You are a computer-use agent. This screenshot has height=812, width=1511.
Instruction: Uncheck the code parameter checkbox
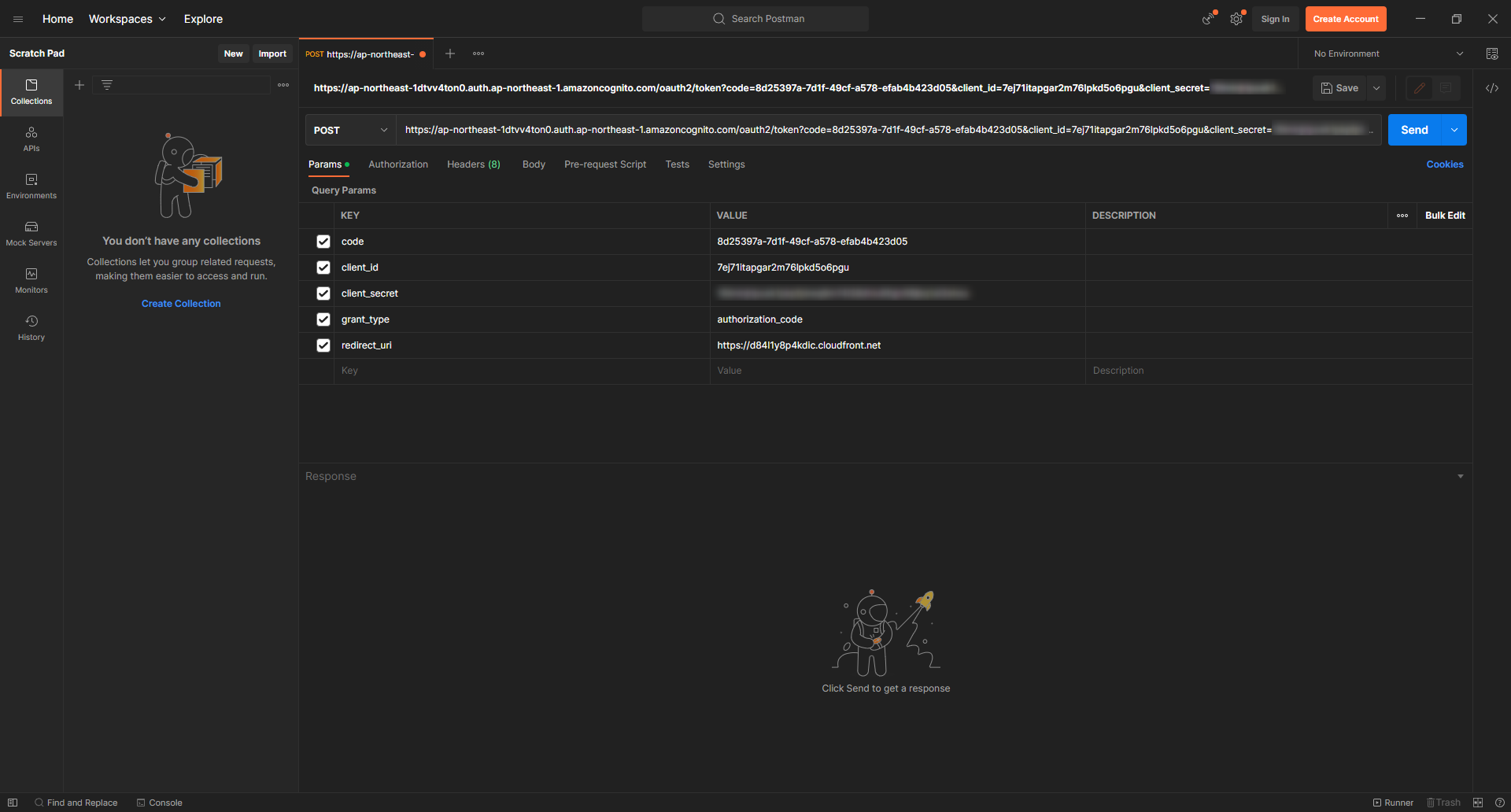(323, 242)
